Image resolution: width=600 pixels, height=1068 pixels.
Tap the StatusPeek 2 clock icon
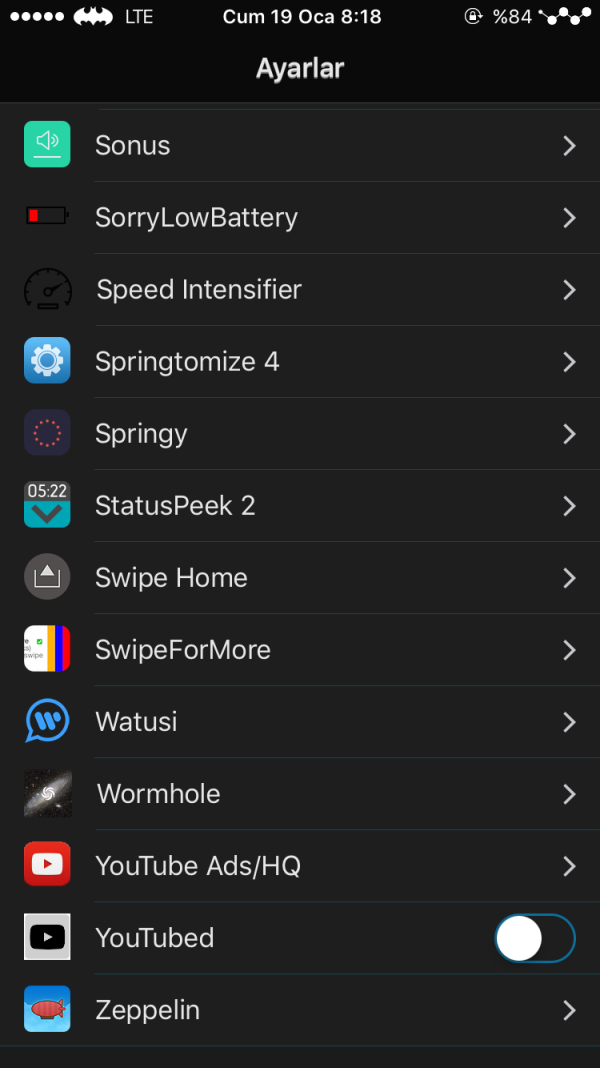(47, 505)
